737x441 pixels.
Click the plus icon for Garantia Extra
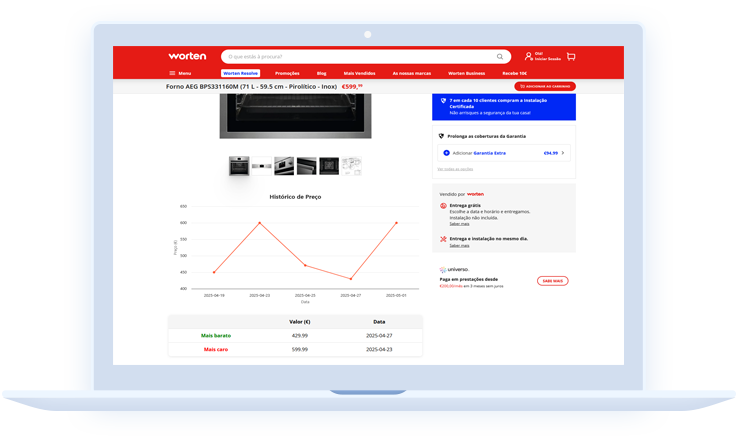[447, 153]
